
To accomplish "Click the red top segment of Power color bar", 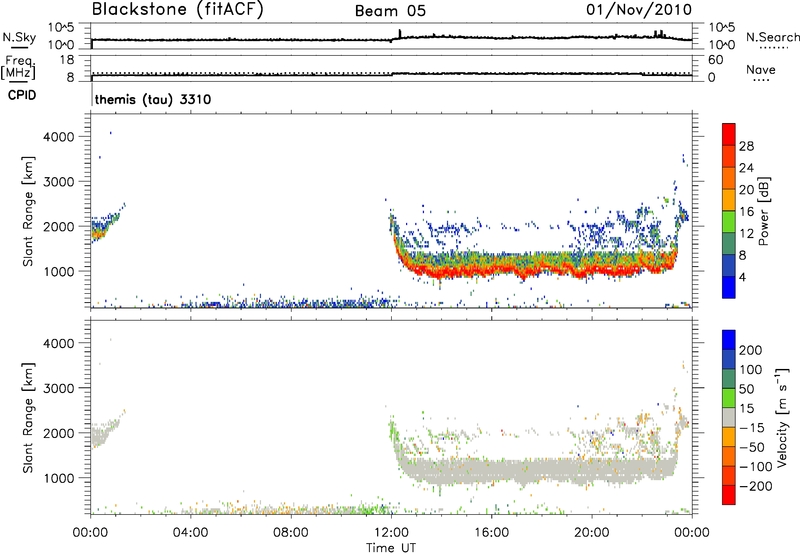I will [729, 134].
